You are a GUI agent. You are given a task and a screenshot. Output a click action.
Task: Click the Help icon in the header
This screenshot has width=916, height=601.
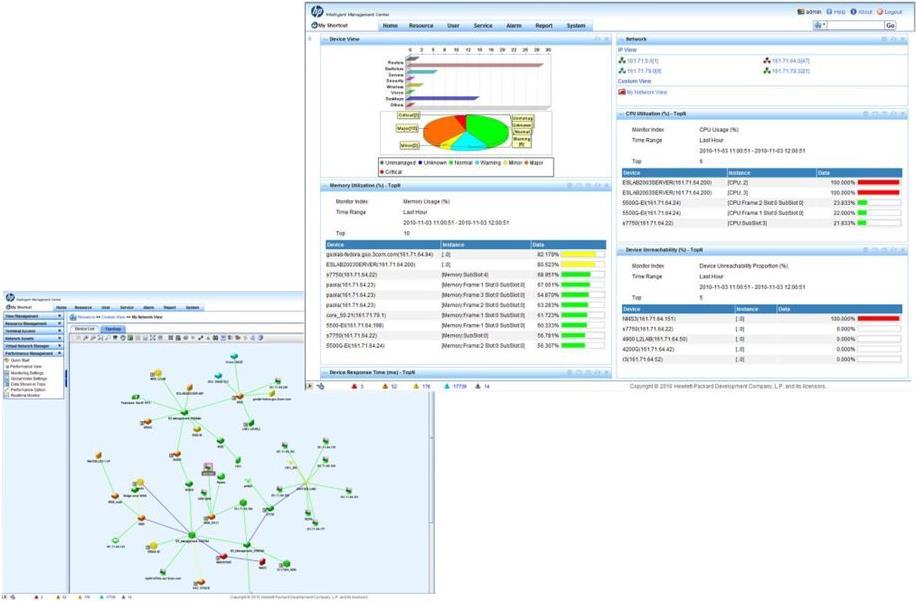click(x=829, y=11)
